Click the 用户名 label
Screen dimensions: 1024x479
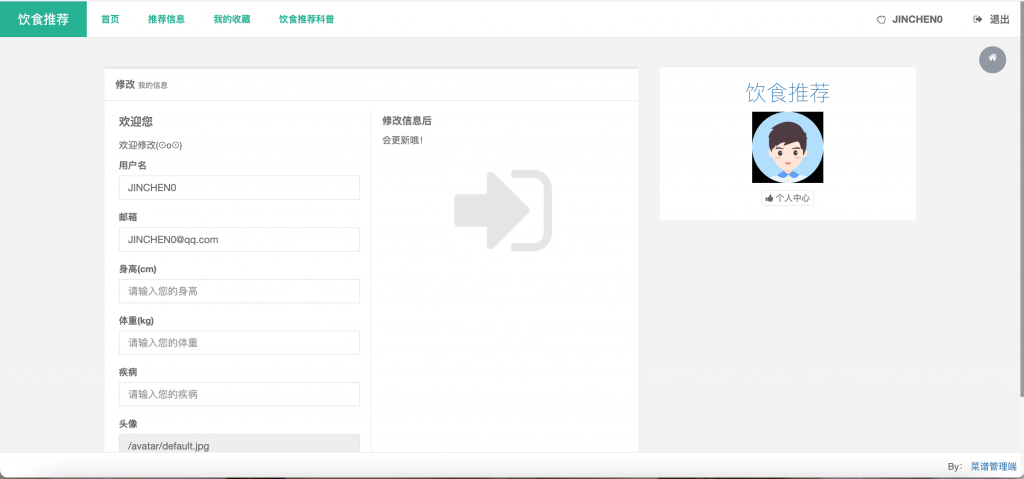(x=133, y=165)
